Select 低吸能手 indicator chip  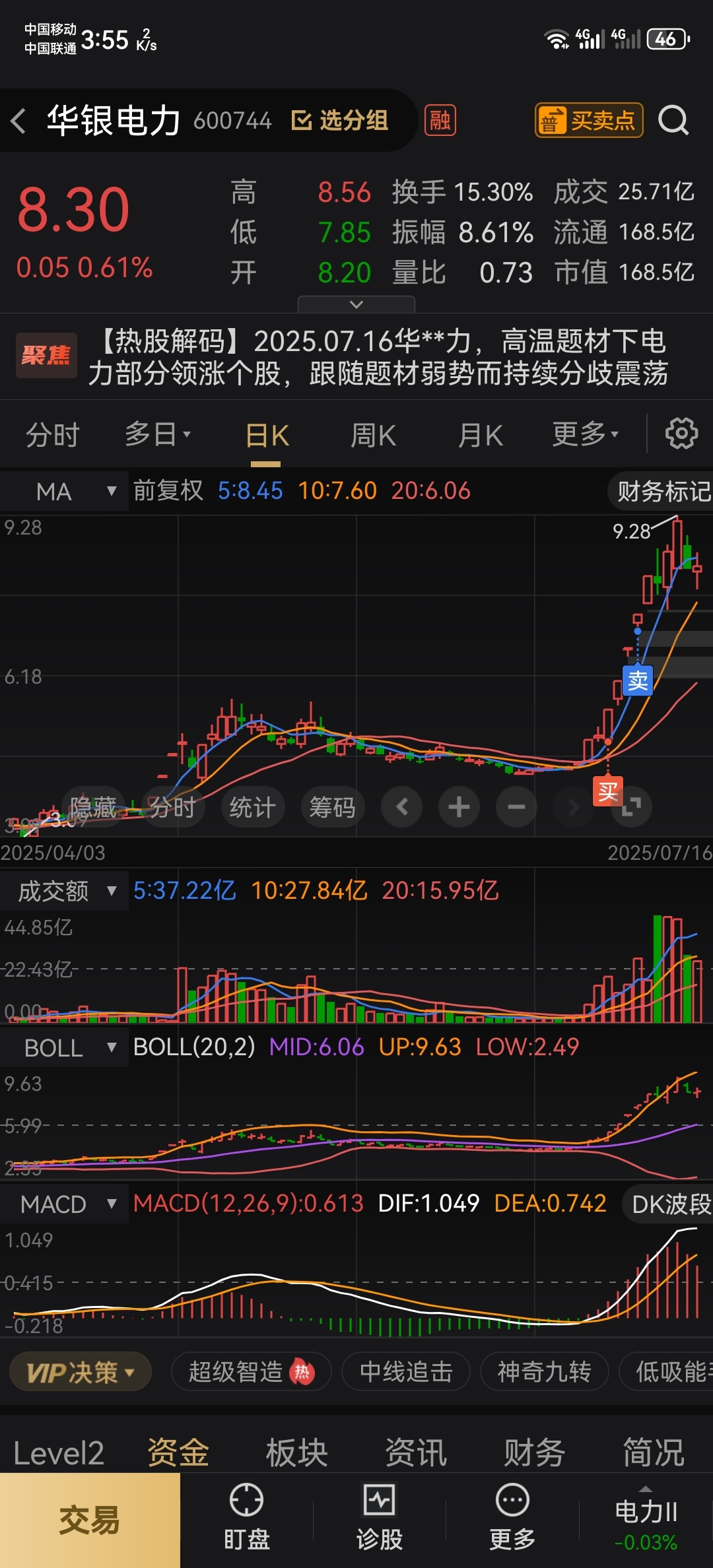click(667, 1372)
